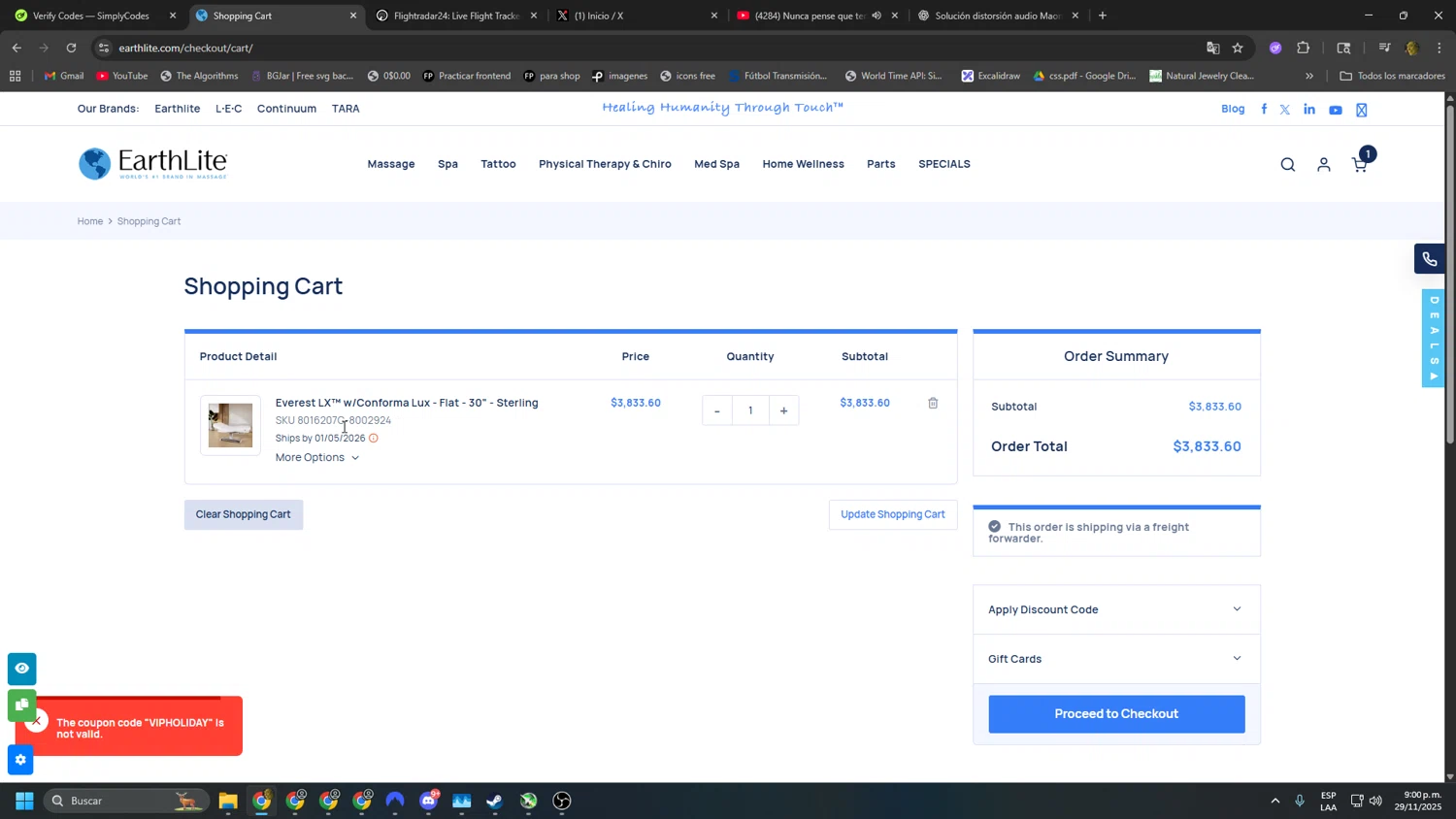
Task: Open the X social icon in header
Action: tap(1285, 110)
